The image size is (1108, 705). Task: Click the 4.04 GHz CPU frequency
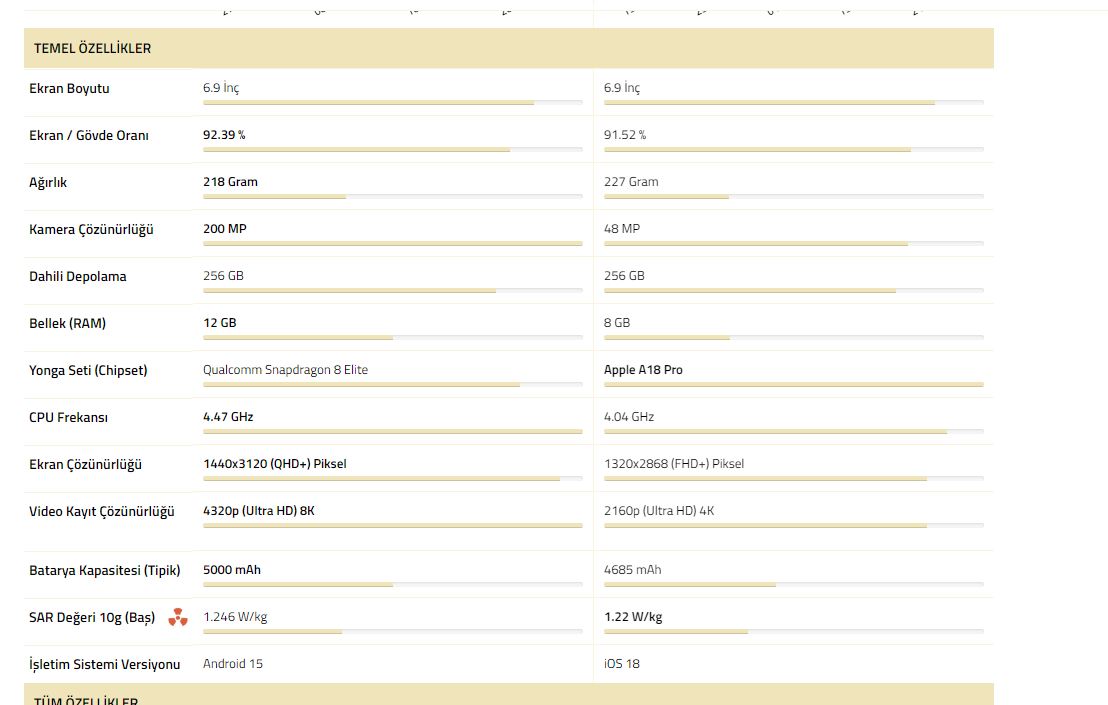(x=629, y=417)
